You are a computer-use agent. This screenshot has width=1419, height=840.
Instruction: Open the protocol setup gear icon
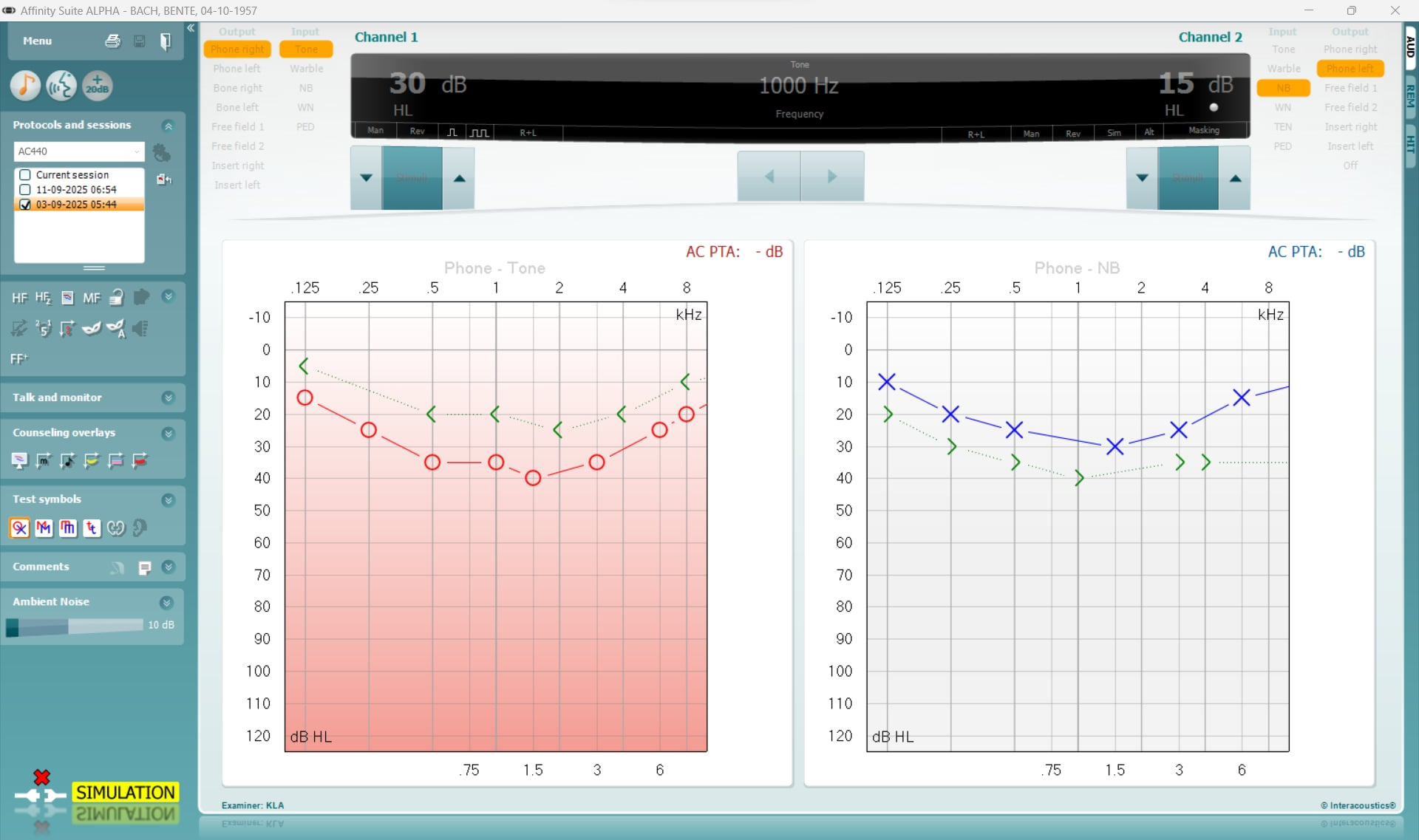161,152
